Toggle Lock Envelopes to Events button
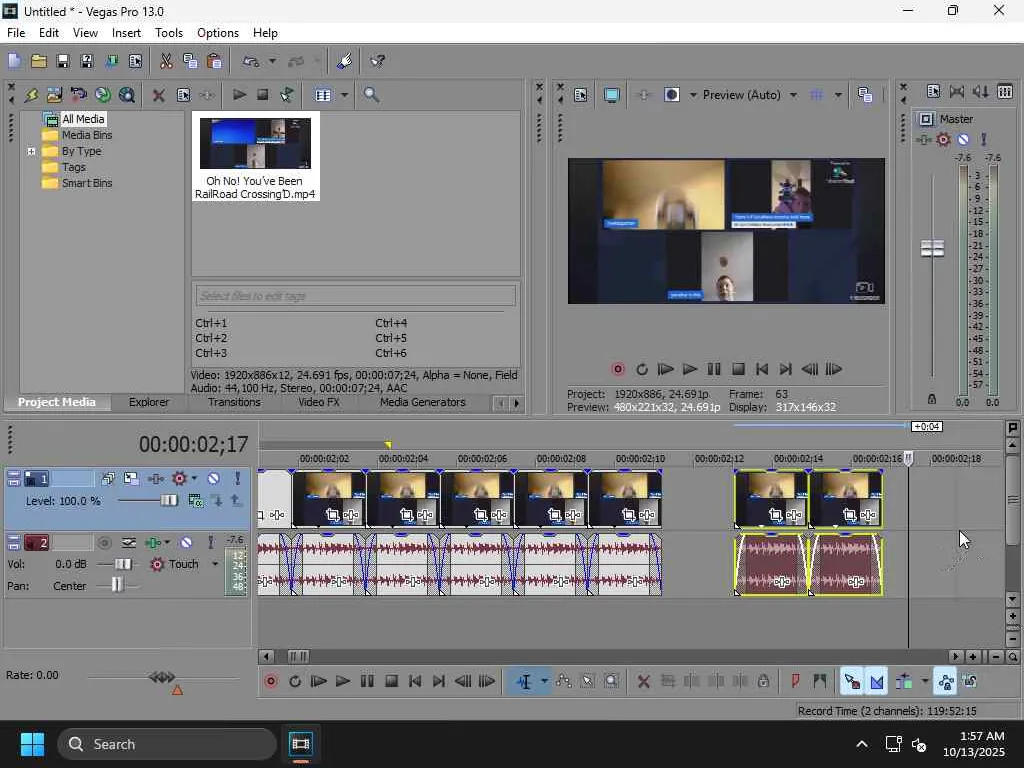Image resolution: width=1024 pixels, height=768 pixels. point(946,682)
